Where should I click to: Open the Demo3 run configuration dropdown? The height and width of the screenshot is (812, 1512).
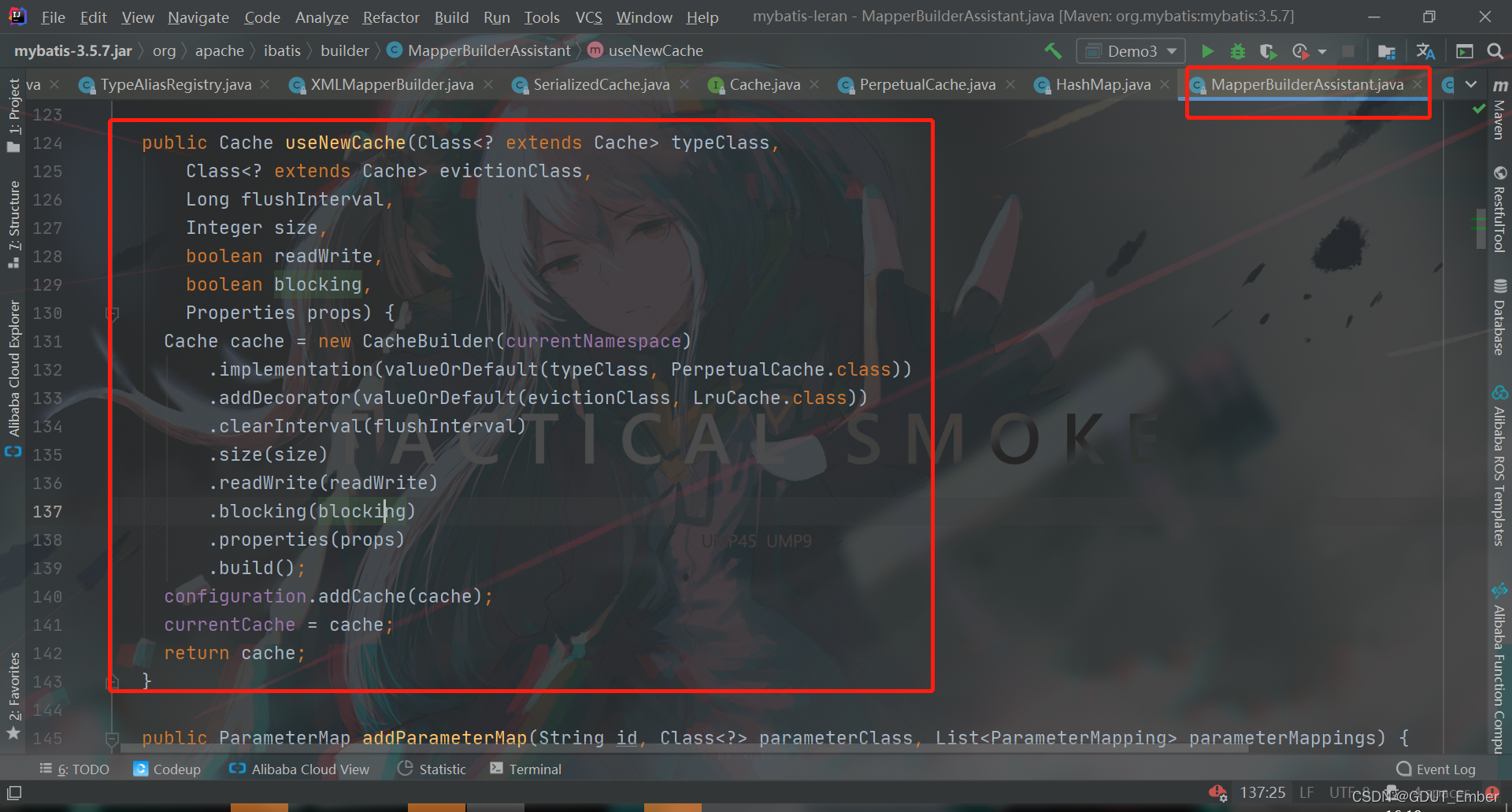[x=1130, y=51]
